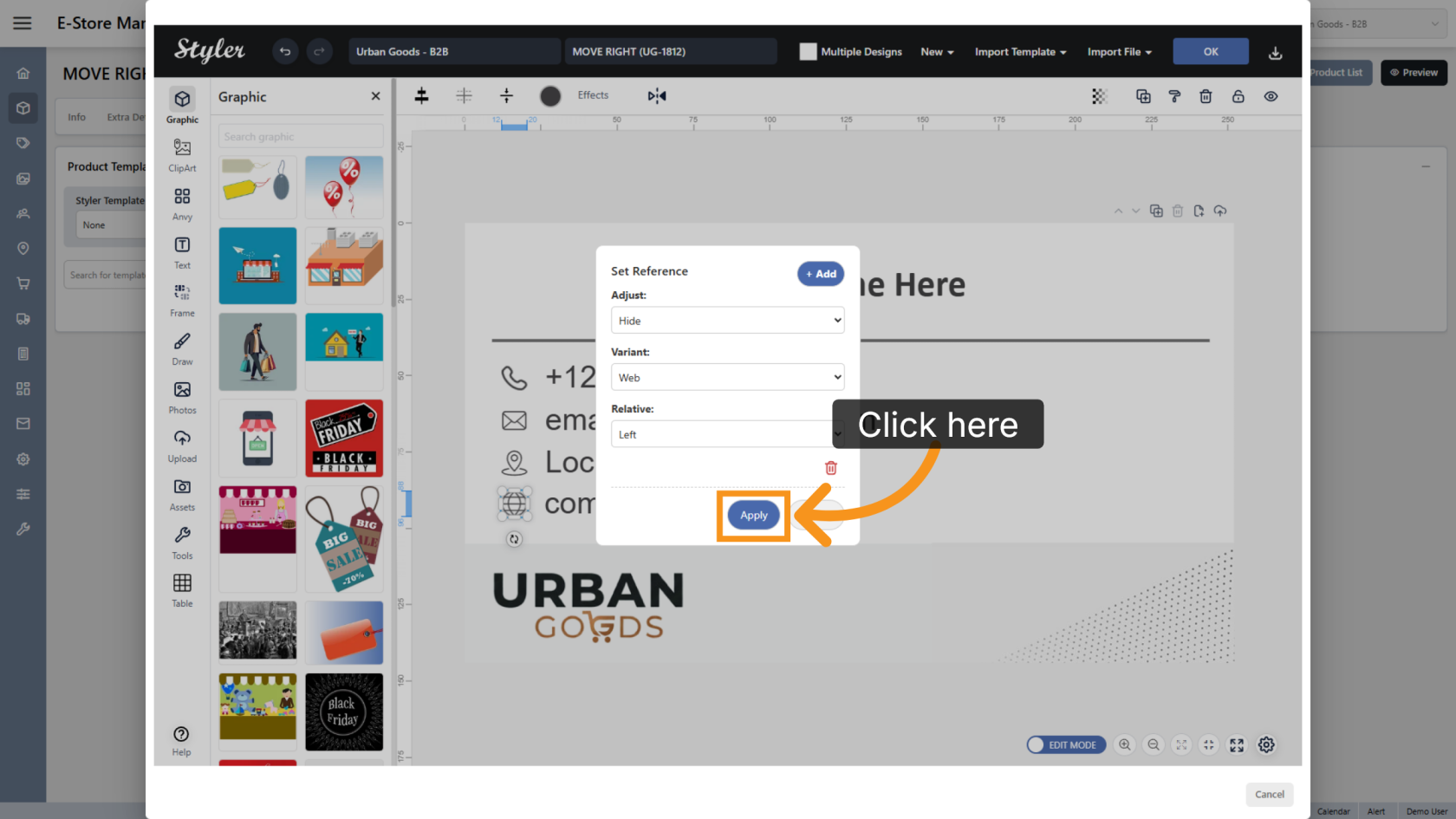This screenshot has width=1456, height=819.
Task: Open the Relative dropdown showing Left
Action: pyautogui.click(x=727, y=434)
